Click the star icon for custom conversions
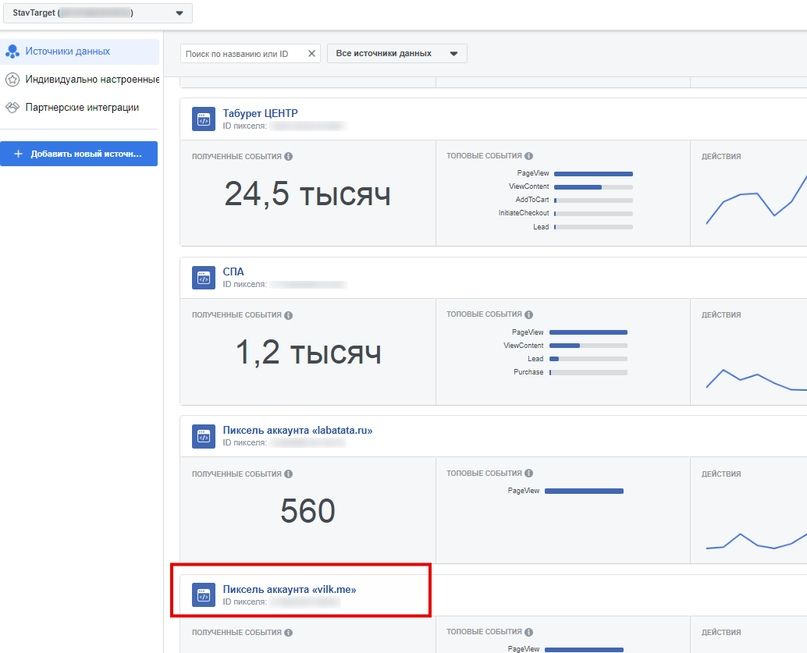The height and width of the screenshot is (653, 807). click(12, 79)
